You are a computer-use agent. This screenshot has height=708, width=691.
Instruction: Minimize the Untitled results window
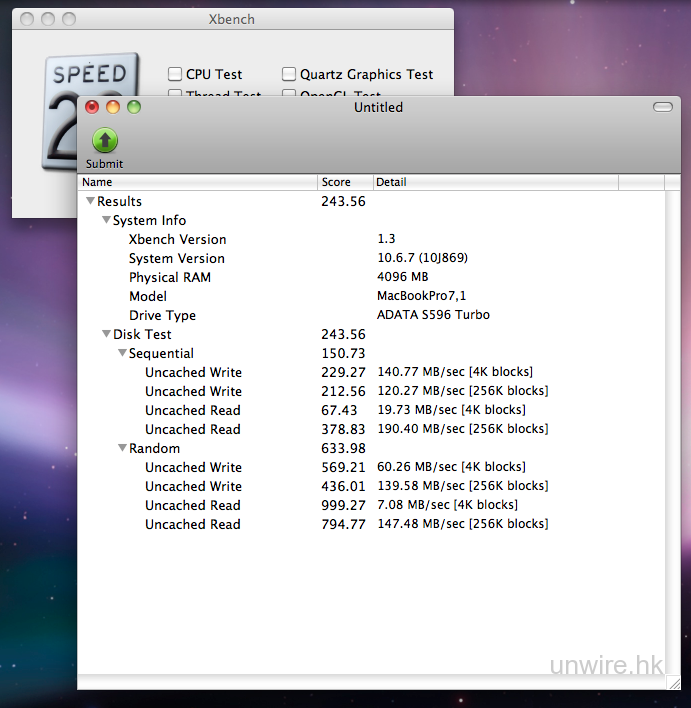(x=113, y=107)
